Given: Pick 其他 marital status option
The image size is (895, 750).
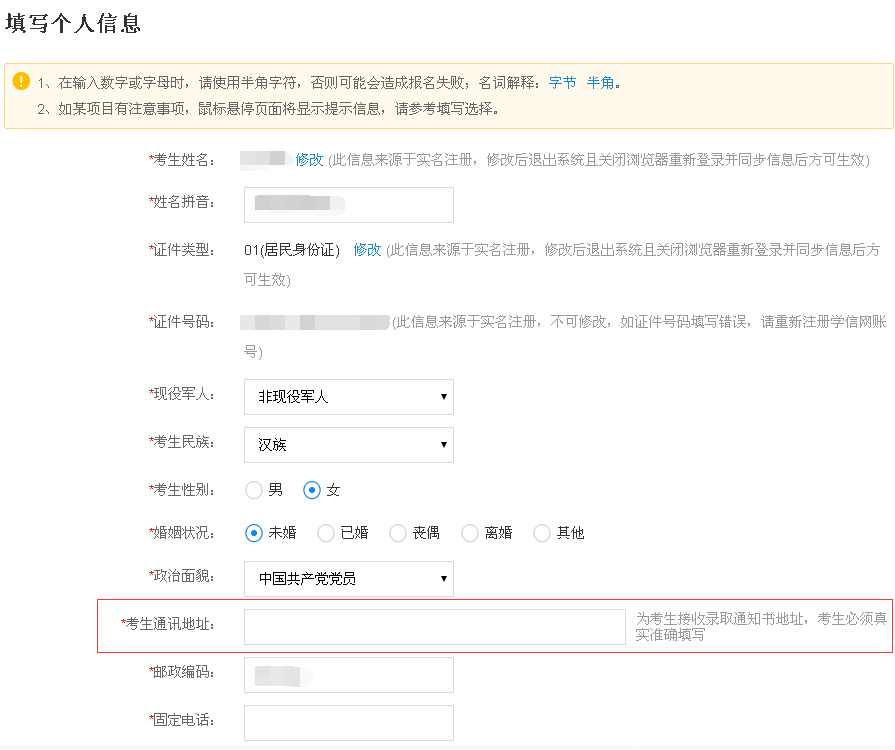Looking at the screenshot, I should (542, 533).
